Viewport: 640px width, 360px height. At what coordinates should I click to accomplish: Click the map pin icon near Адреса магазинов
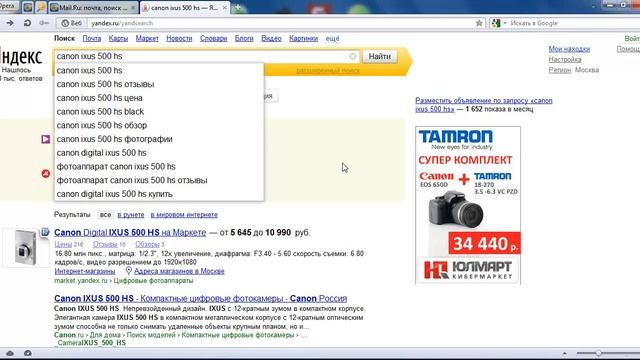[x=129, y=271]
